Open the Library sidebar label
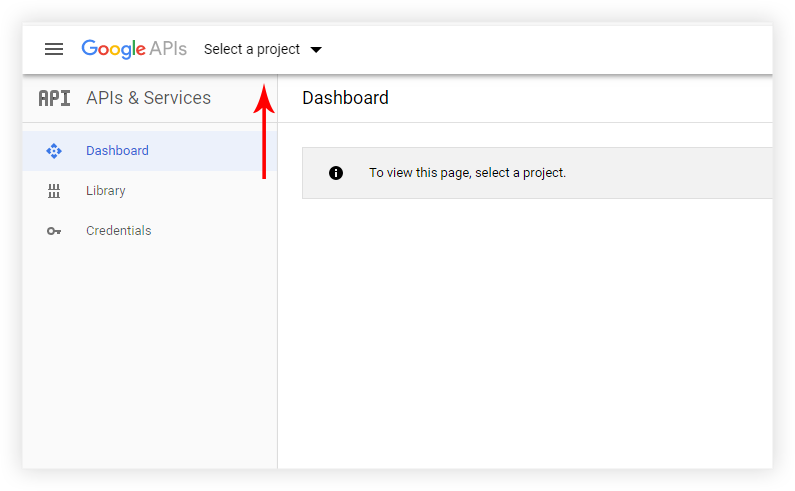 coord(105,191)
